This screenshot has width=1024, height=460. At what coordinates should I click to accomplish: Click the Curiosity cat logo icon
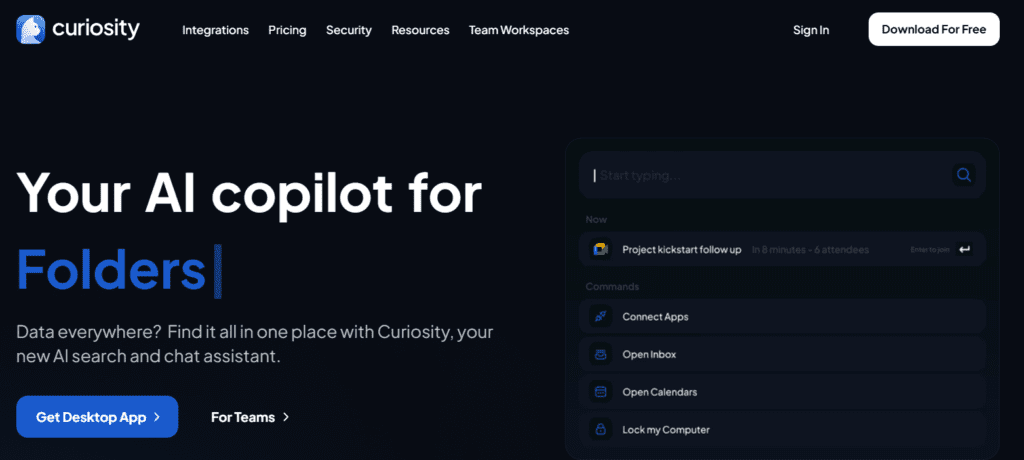tap(31, 29)
